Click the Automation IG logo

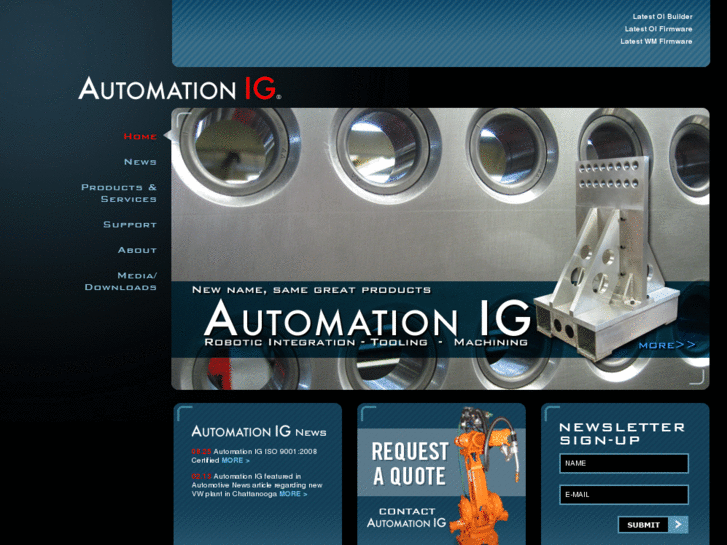[x=179, y=88]
